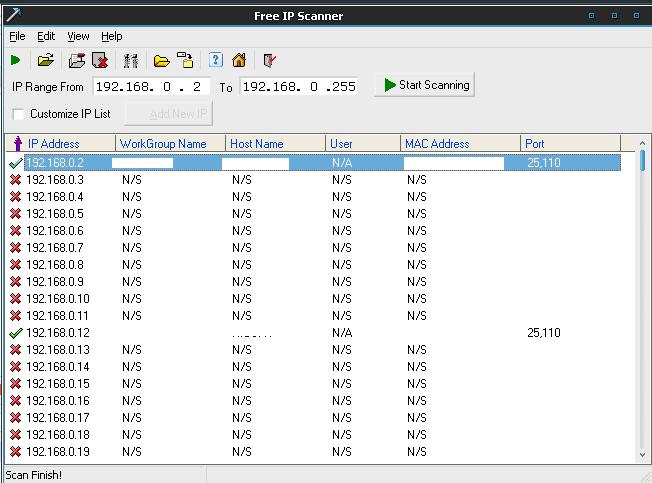This screenshot has height=483, width=652.
Task: Click the red X next to 192.168.0.3
Action: (x=15, y=180)
